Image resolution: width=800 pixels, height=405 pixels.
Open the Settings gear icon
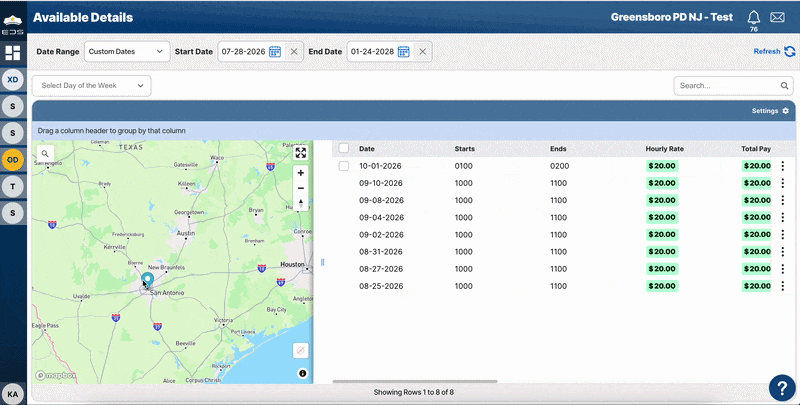point(785,111)
